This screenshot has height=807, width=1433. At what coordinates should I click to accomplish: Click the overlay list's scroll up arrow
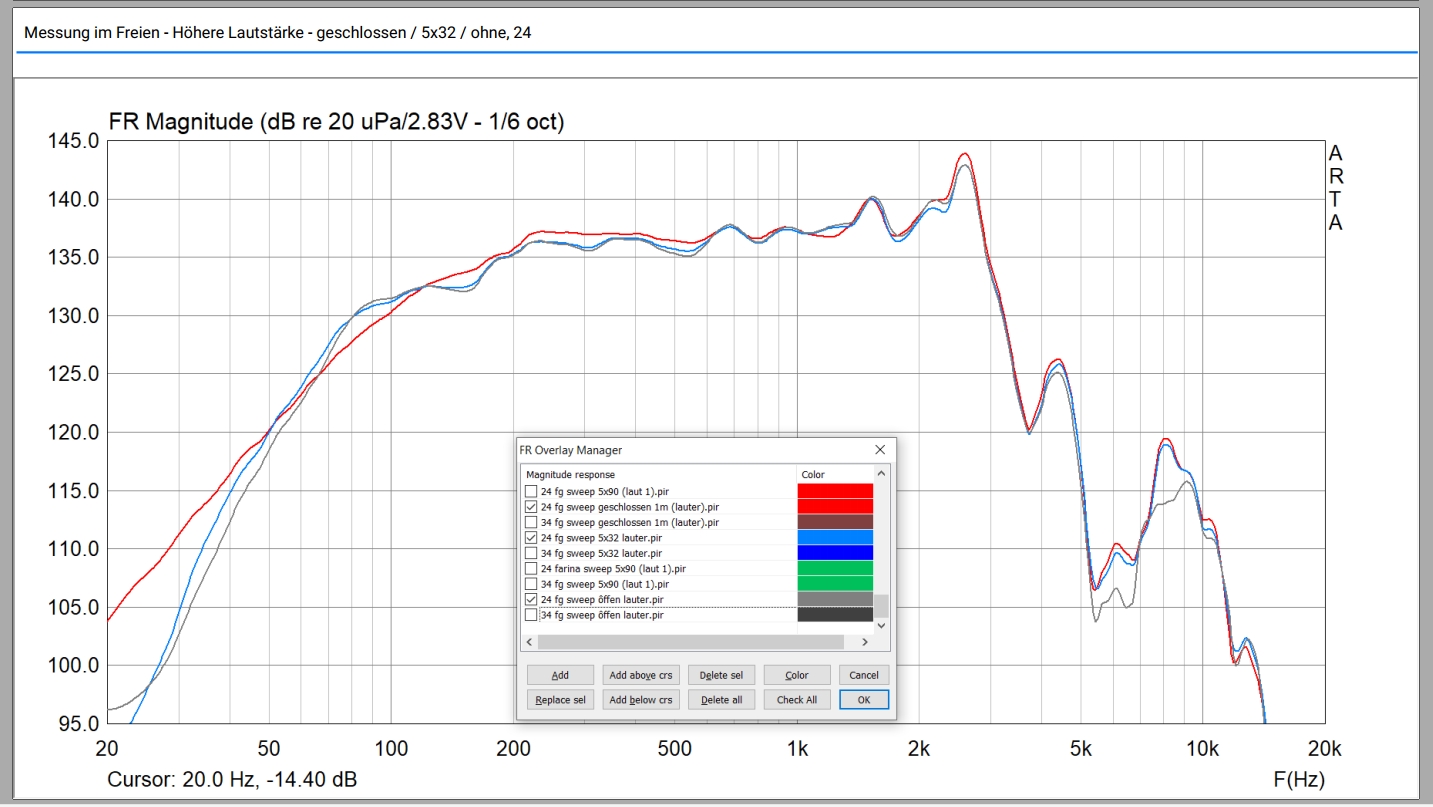point(881,474)
